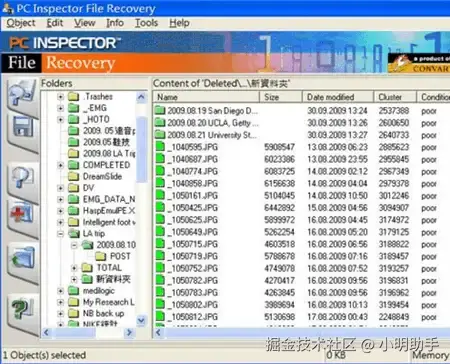The height and width of the screenshot is (364, 450).
Task: Select the _1040595.JPG file icon
Action: (160, 147)
